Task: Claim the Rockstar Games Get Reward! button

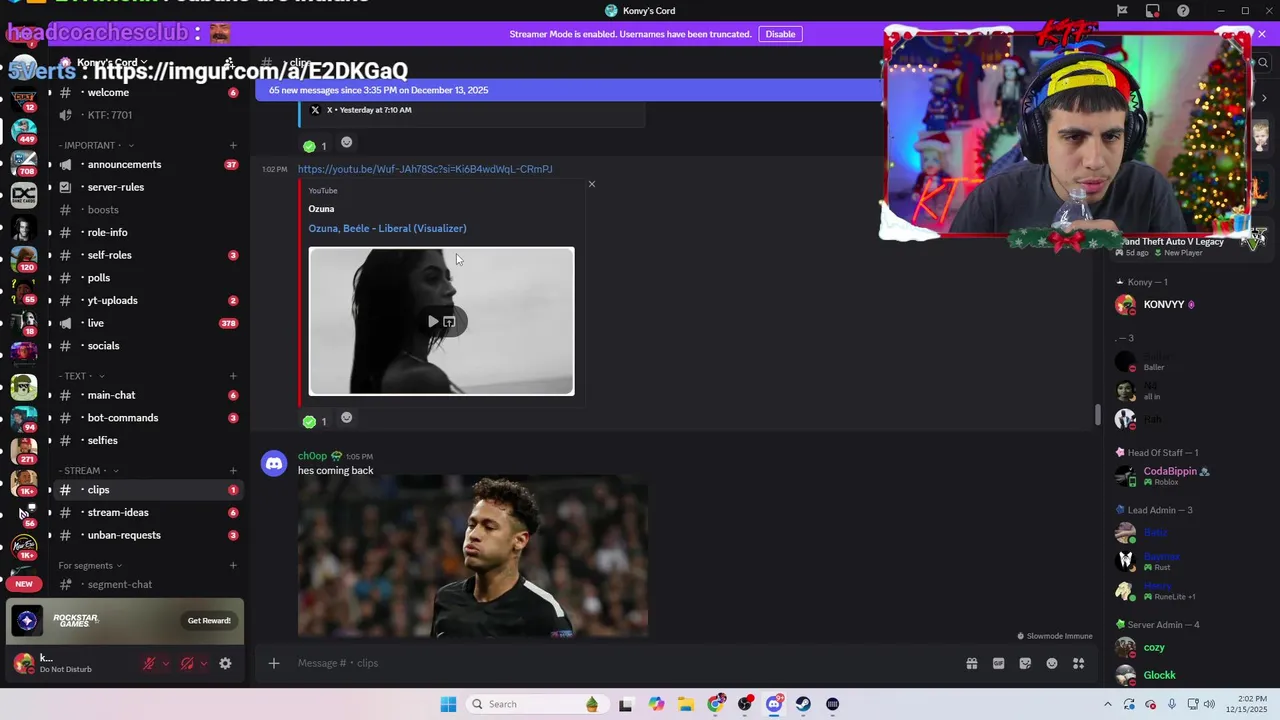Action: click(209, 621)
